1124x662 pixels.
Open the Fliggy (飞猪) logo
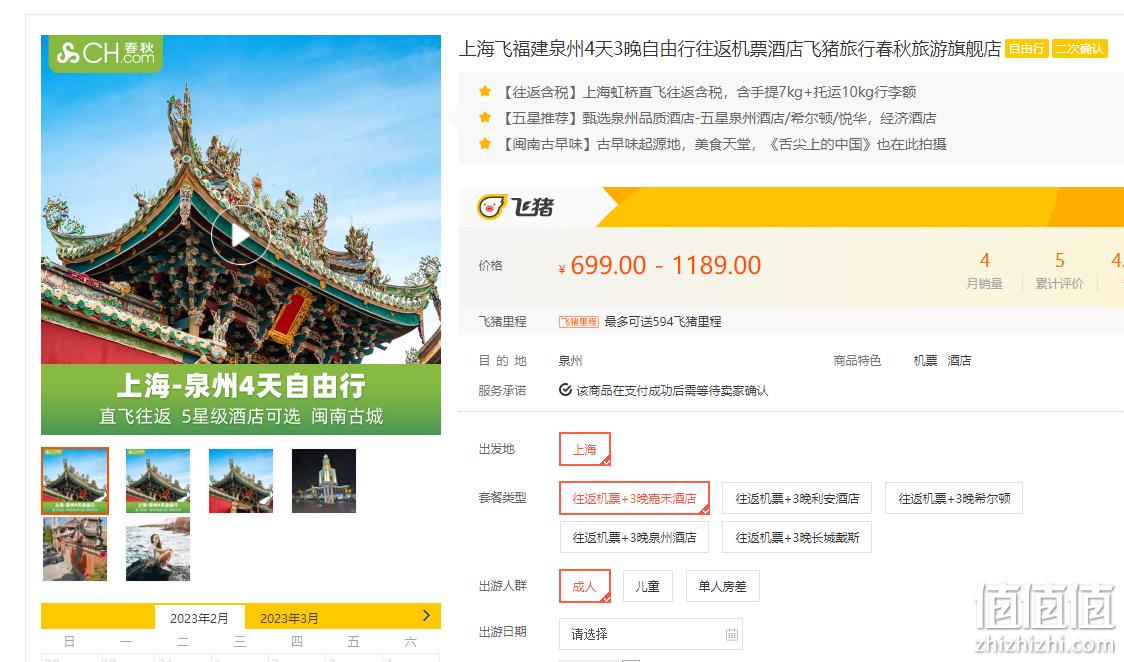point(516,207)
